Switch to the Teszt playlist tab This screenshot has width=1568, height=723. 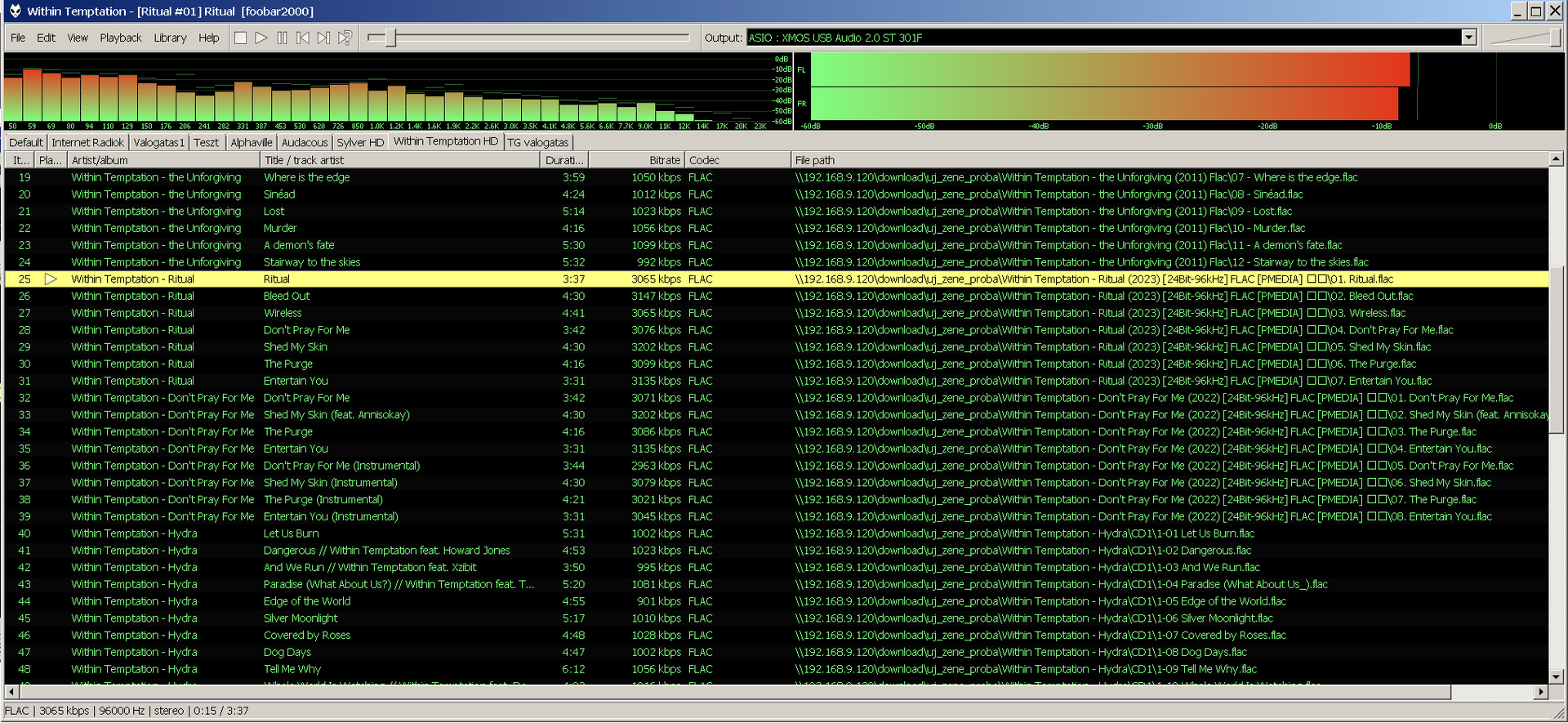pos(207,142)
